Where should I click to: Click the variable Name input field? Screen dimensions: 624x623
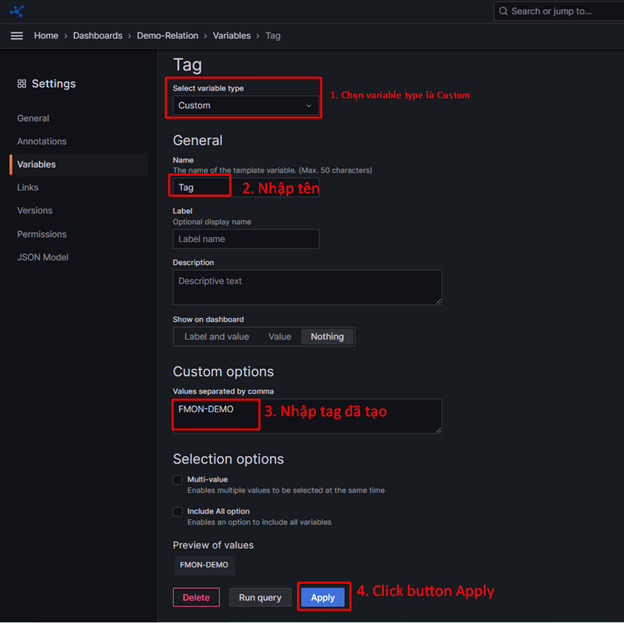tap(245, 187)
